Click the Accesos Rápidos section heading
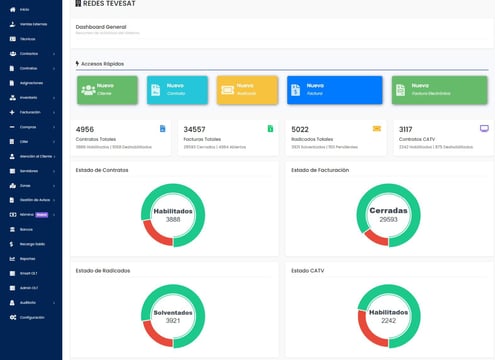Viewport: 503px width, 360px height. (100, 64)
